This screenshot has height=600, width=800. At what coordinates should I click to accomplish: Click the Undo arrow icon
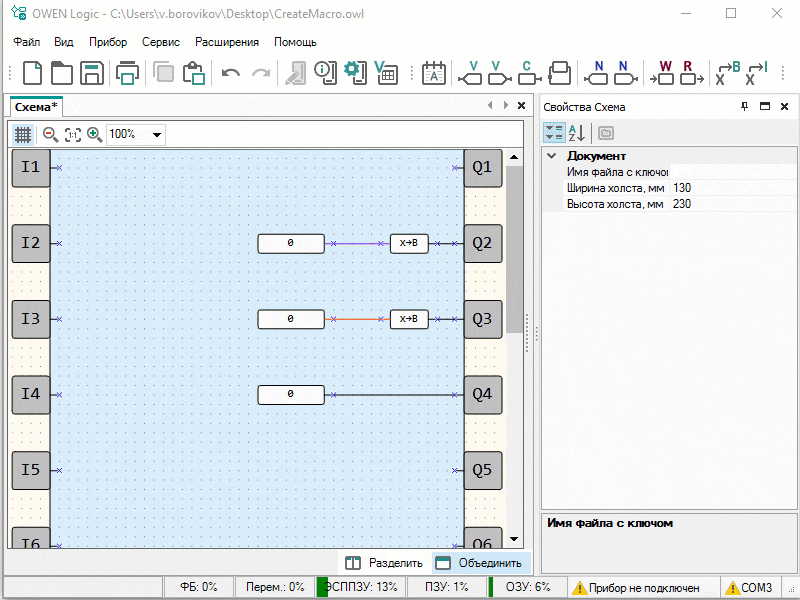click(x=231, y=73)
